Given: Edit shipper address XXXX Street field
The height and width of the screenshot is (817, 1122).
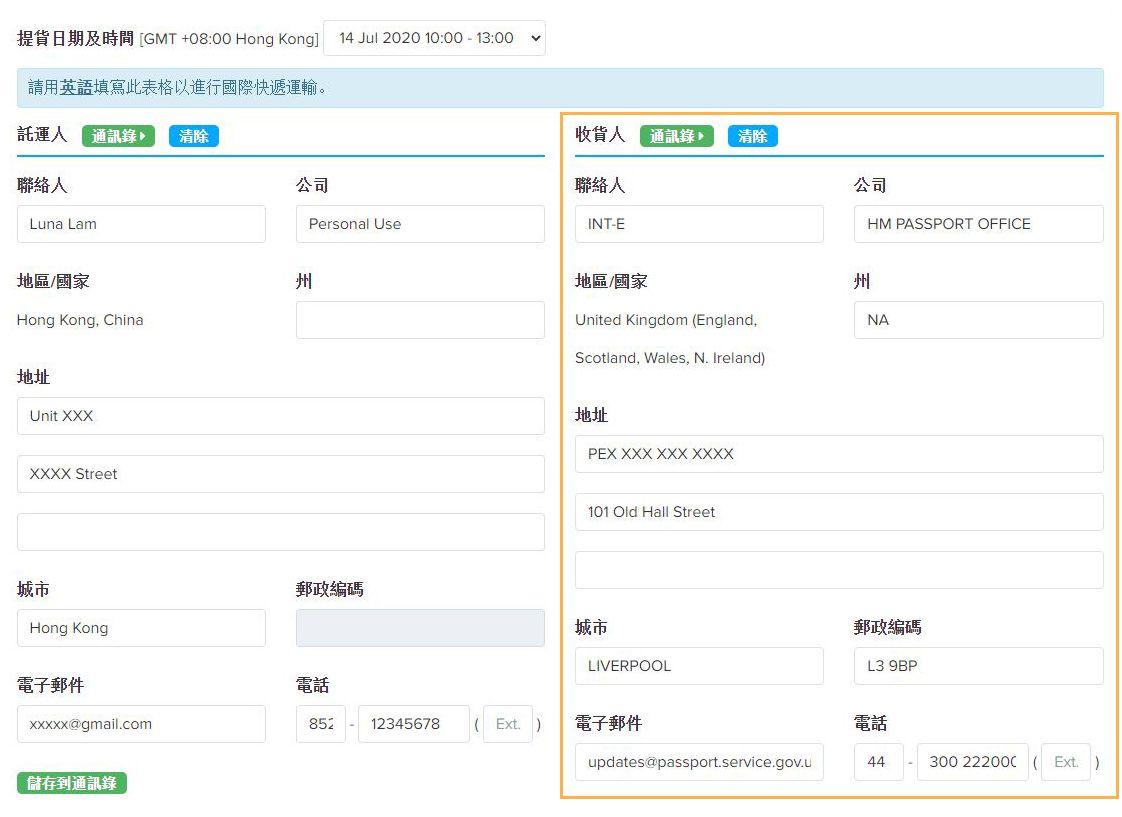Looking at the screenshot, I should (x=280, y=474).
